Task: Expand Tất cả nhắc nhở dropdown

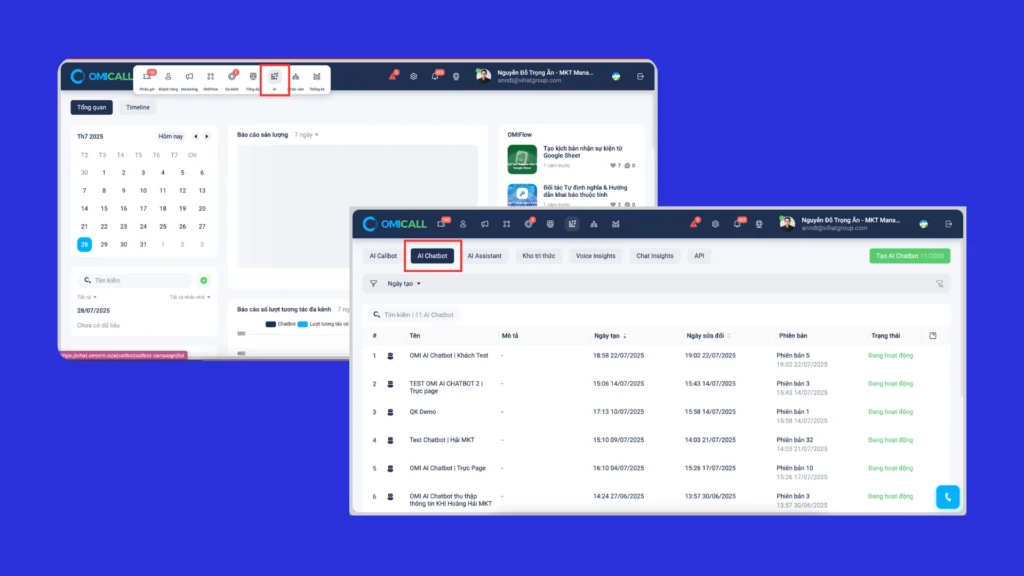Action: pos(190,297)
